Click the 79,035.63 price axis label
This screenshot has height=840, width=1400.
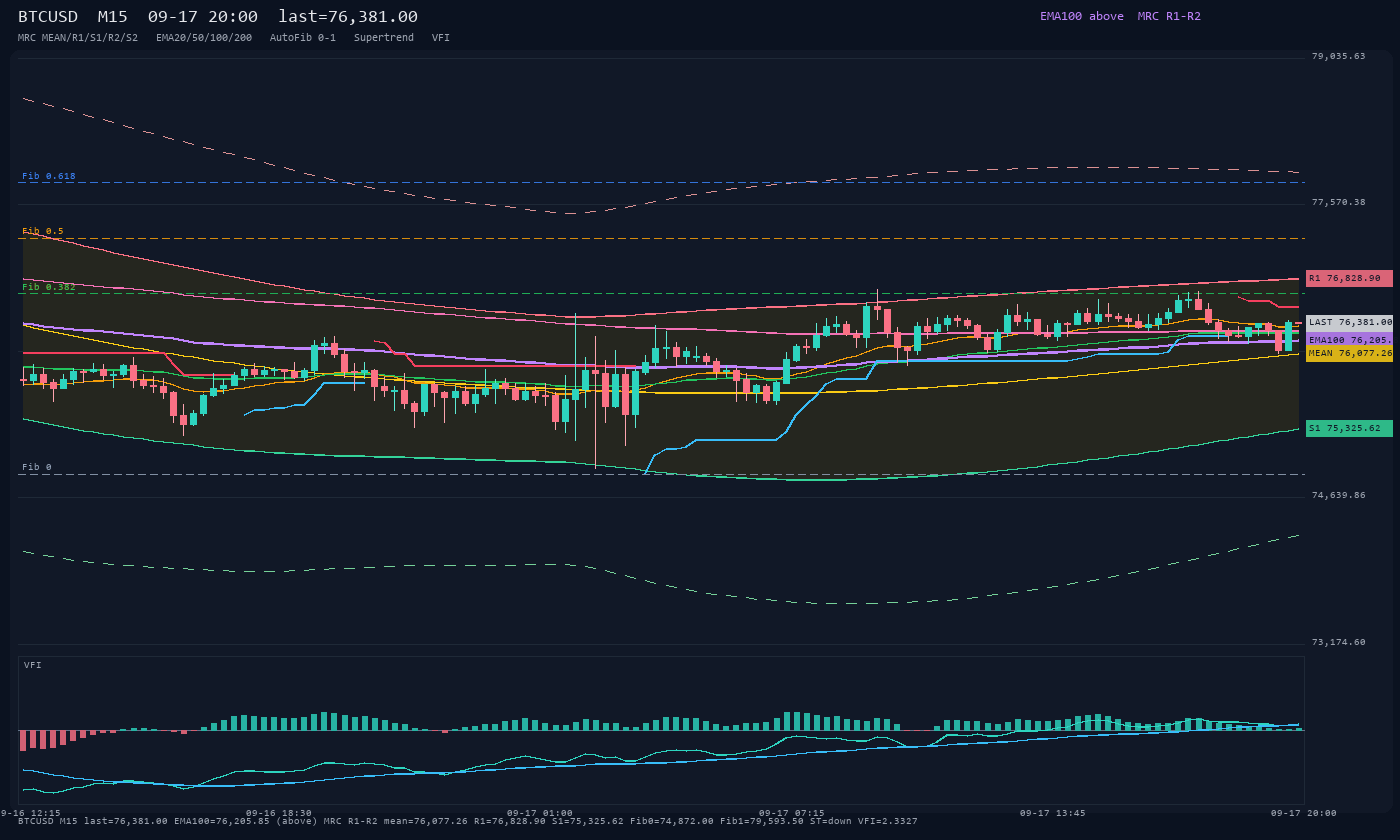pyautogui.click(x=1338, y=56)
